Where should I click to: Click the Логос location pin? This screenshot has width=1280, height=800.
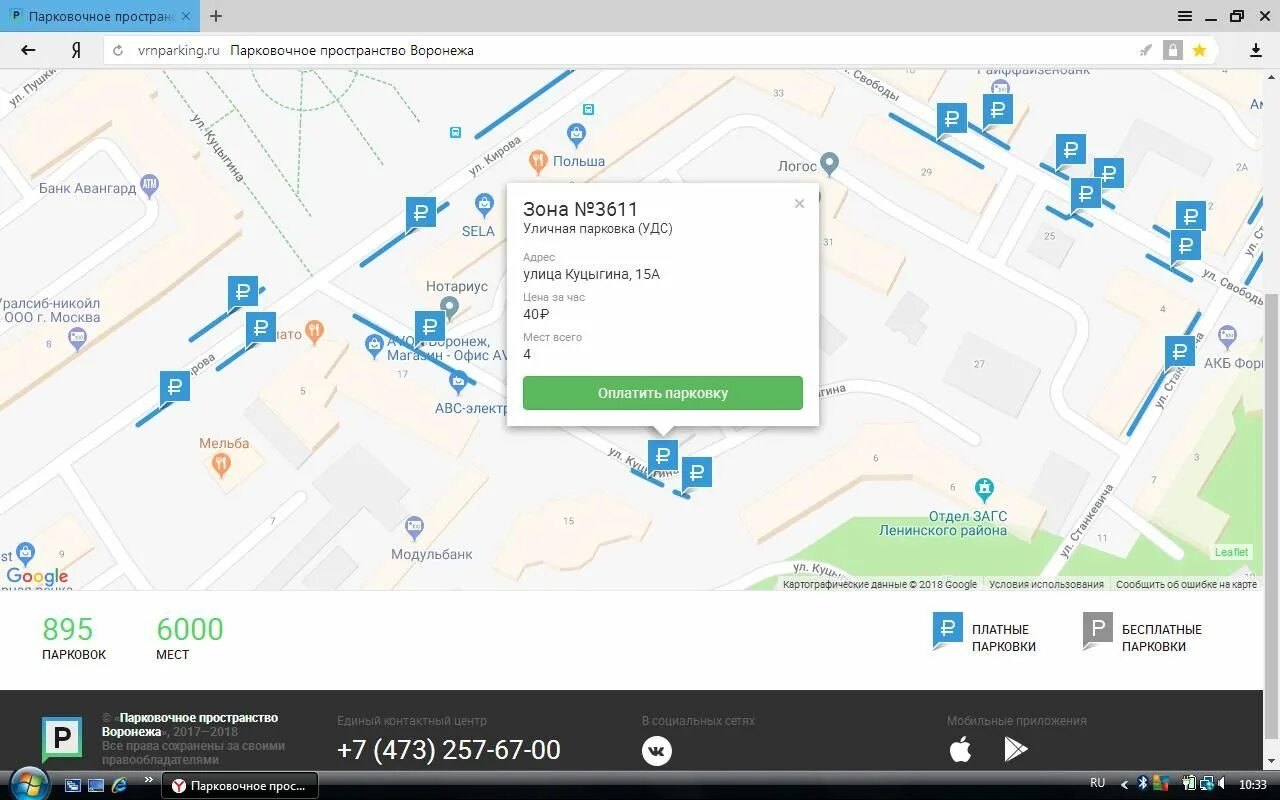(x=829, y=163)
